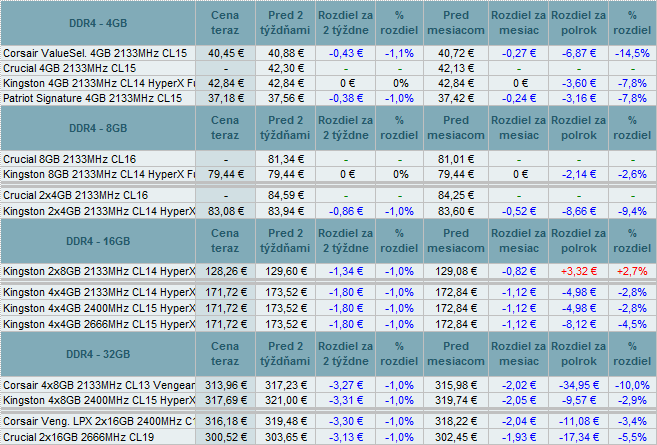Click Kingston 4x8GB 2400MHz CL15 row name
The image size is (657, 445).
pos(99,400)
